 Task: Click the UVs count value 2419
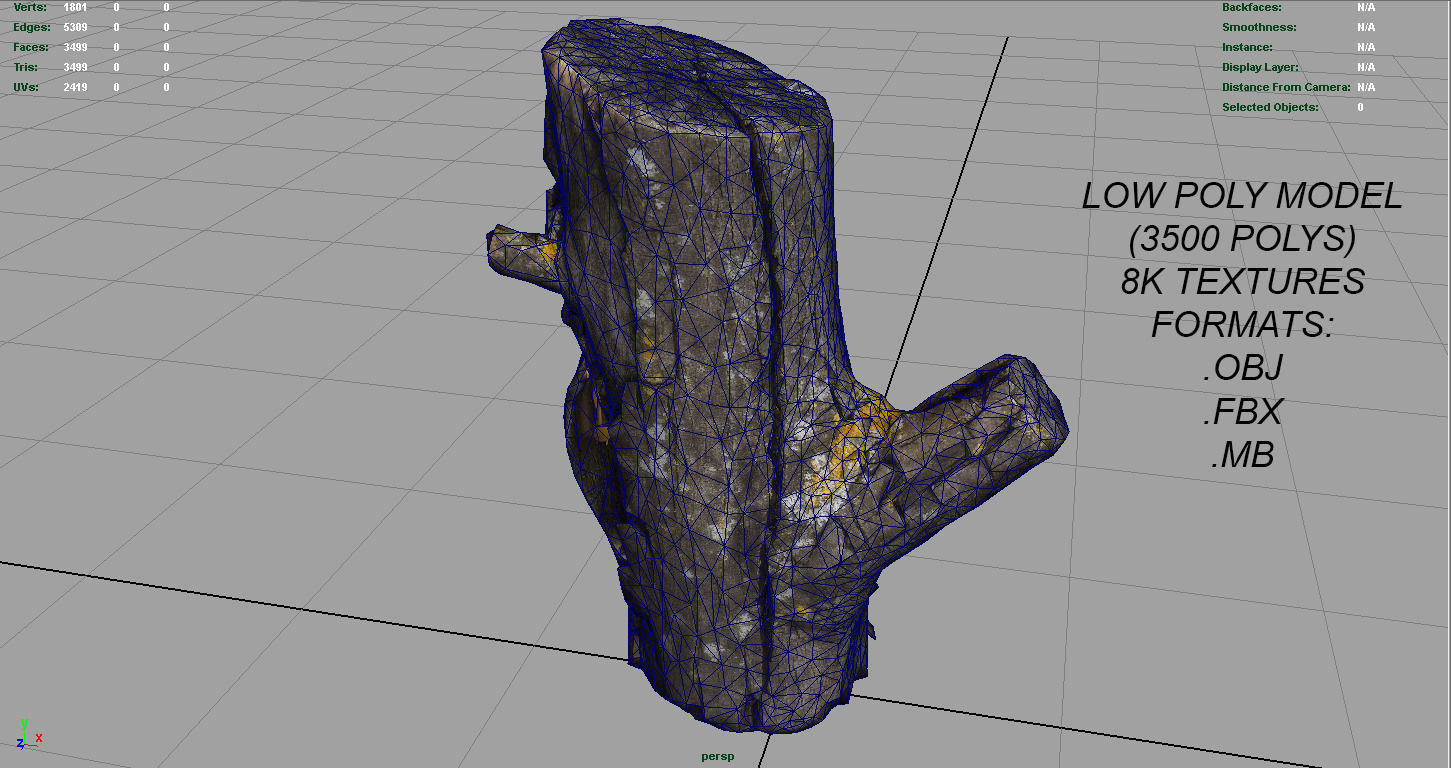coord(75,87)
